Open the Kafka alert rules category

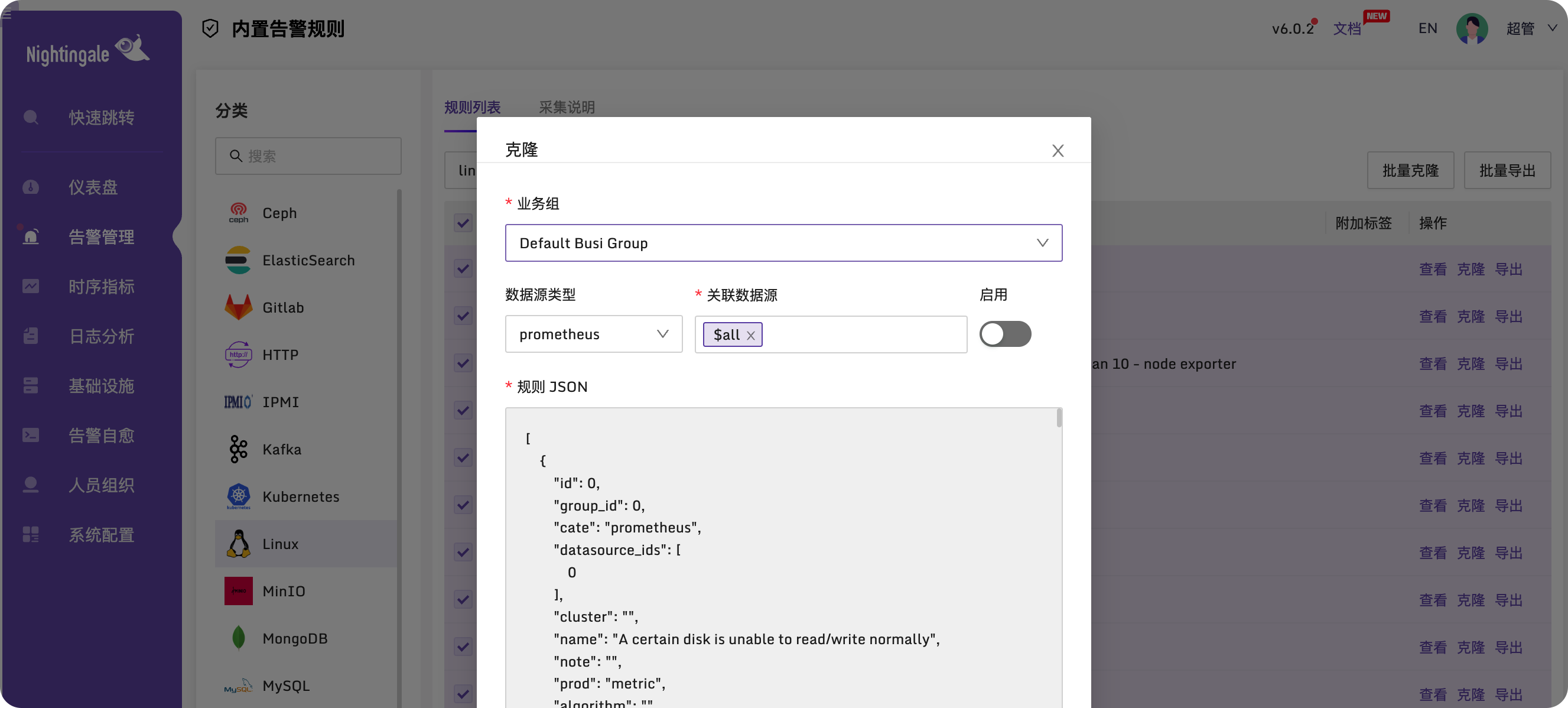[x=281, y=449]
